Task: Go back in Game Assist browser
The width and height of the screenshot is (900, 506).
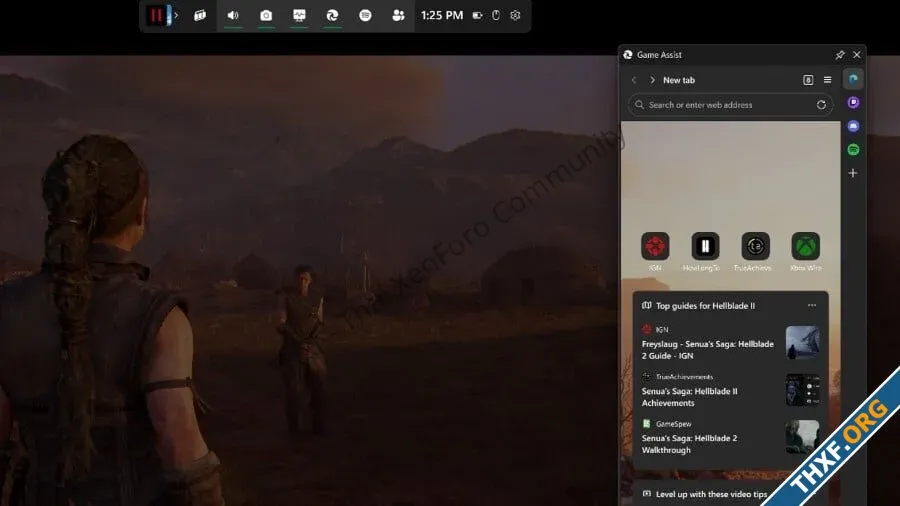Action: [634, 80]
